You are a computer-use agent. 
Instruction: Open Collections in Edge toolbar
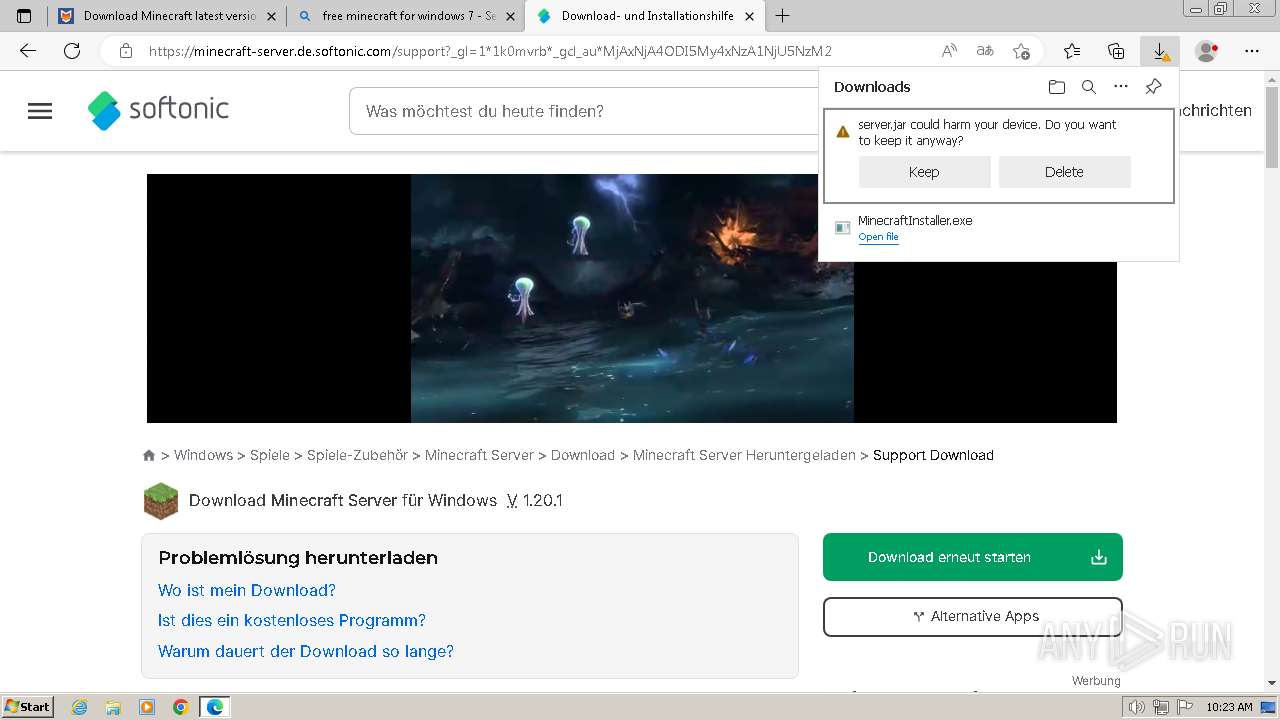pos(1116,51)
